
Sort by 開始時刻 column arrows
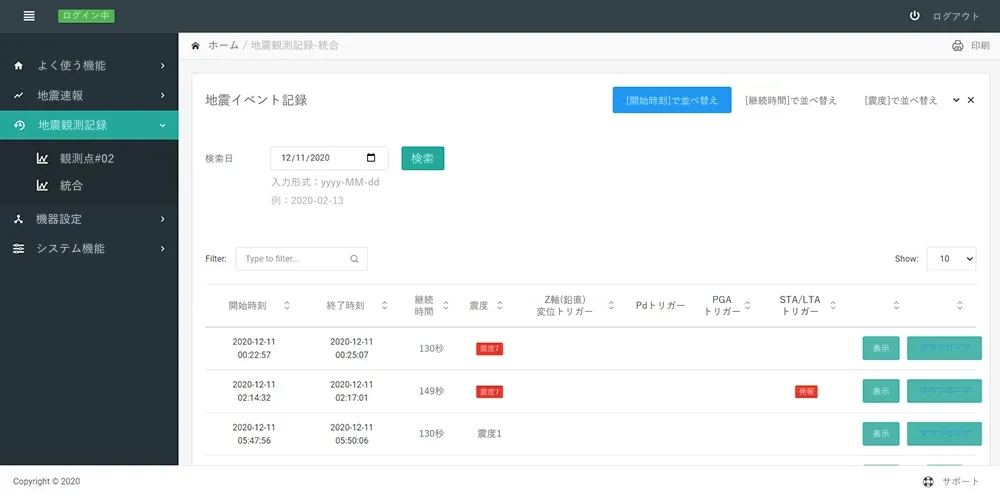(x=286, y=306)
